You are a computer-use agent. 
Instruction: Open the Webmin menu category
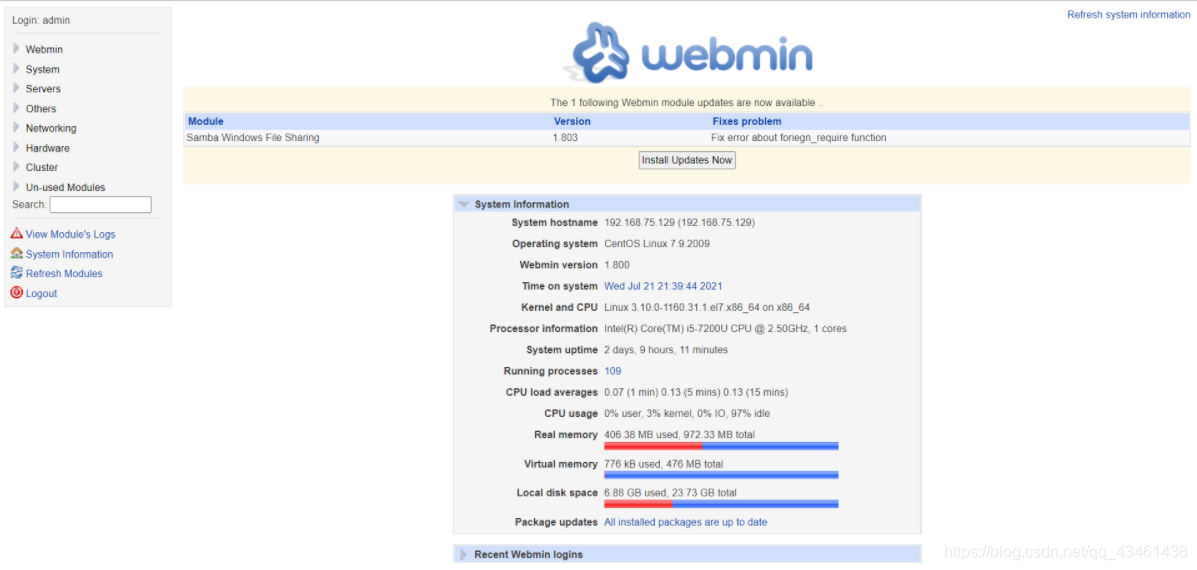44,50
